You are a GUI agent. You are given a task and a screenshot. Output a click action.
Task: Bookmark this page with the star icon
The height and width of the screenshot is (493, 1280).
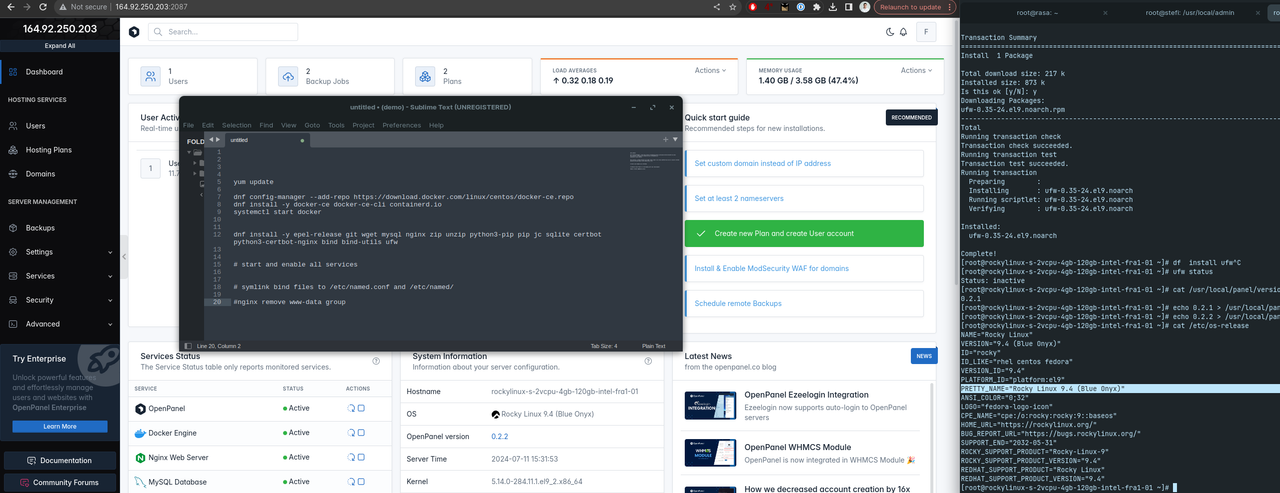point(734,7)
